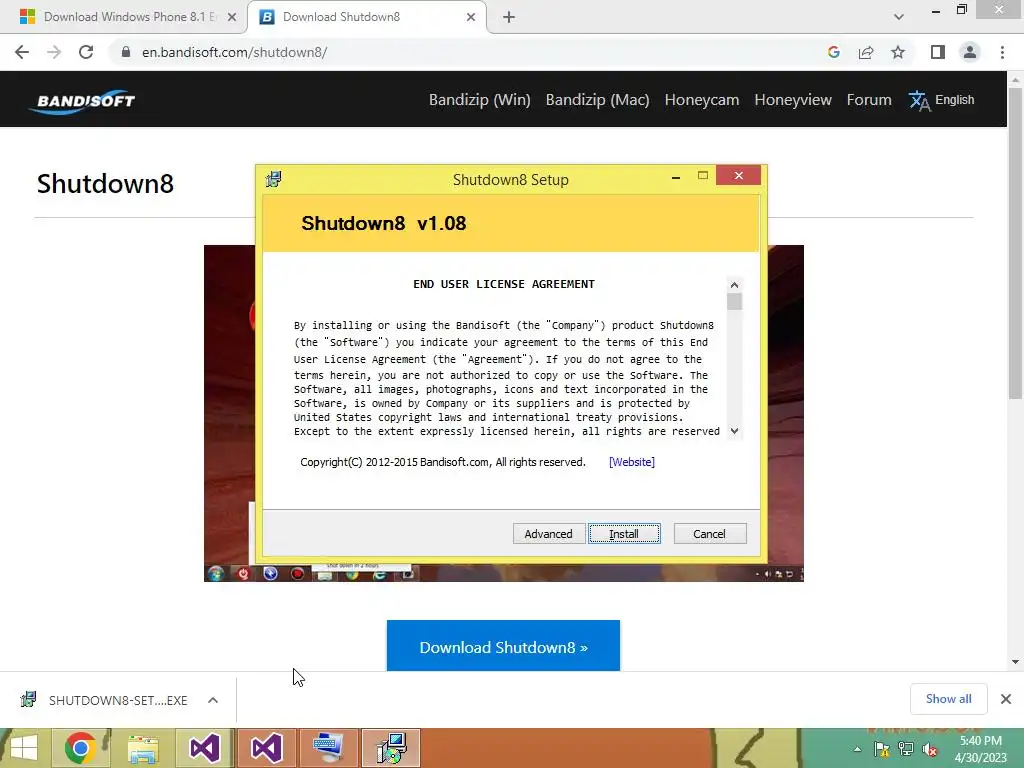The height and width of the screenshot is (768, 1024).
Task: Click Chrome forward arrow
Action: (54, 52)
